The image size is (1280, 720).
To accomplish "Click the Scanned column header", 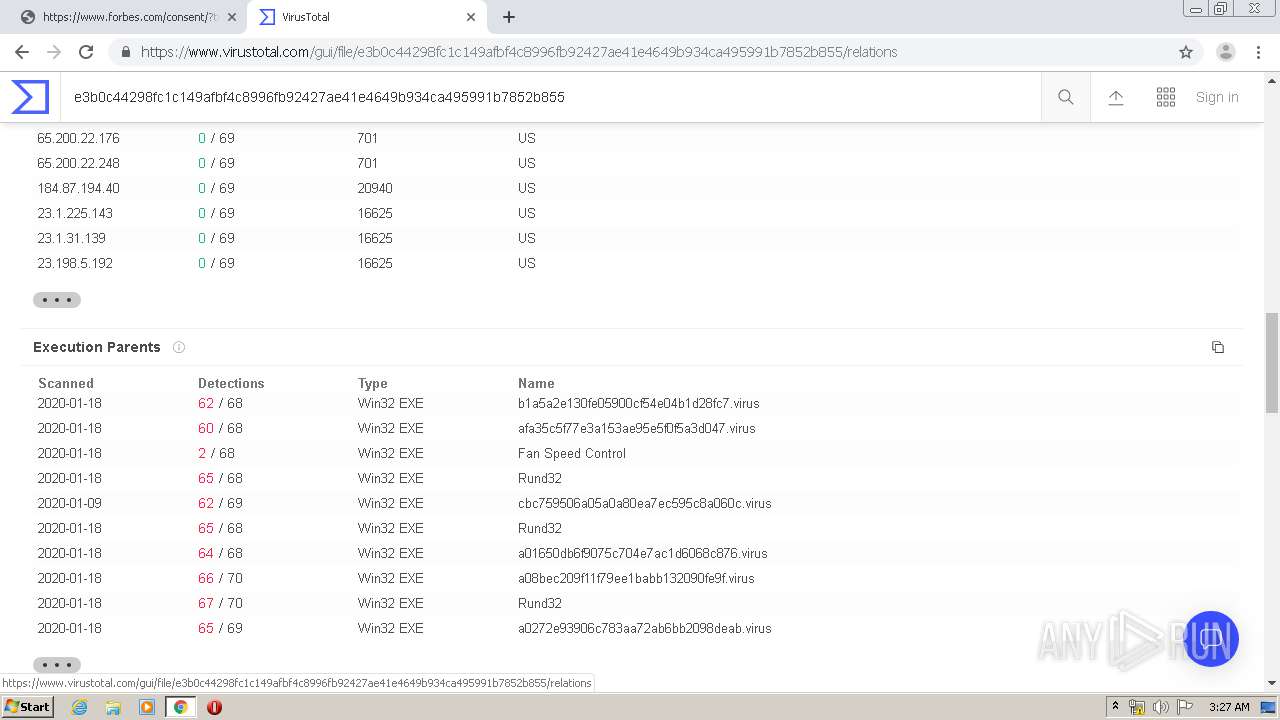I will click(66, 383).
